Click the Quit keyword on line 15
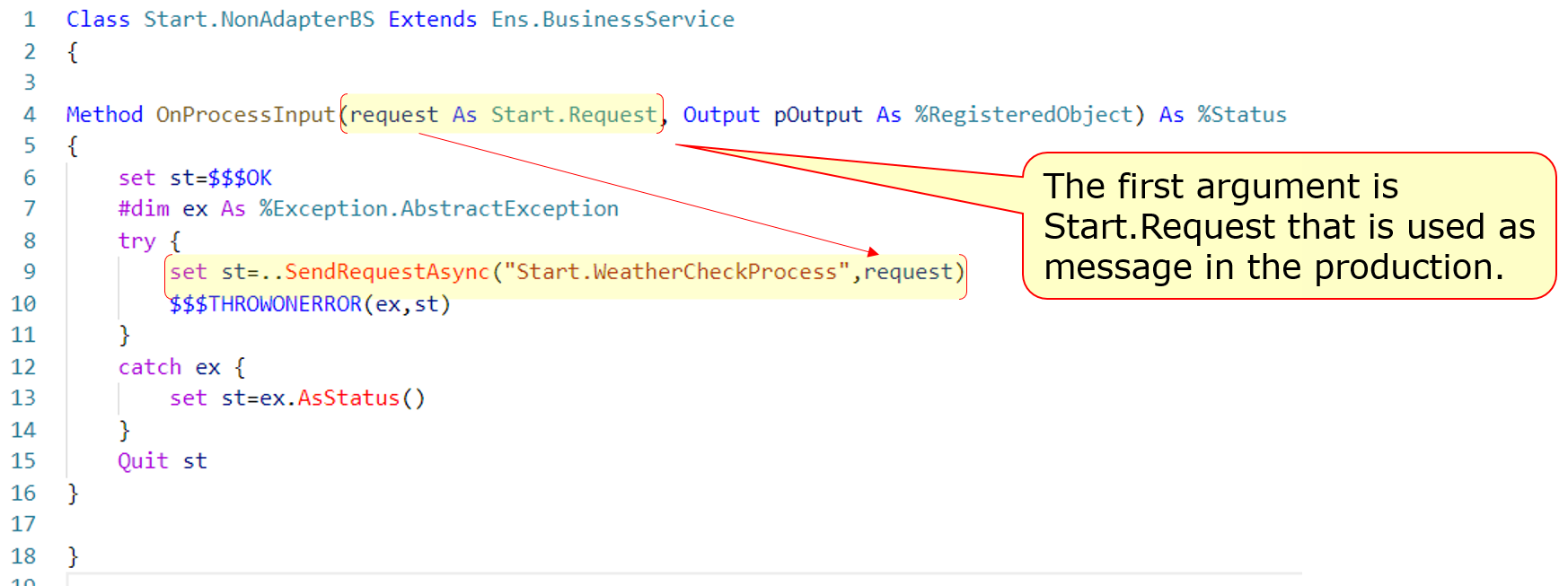The height and width of the screenshot is (586, 1568). (x=143, y=461)
